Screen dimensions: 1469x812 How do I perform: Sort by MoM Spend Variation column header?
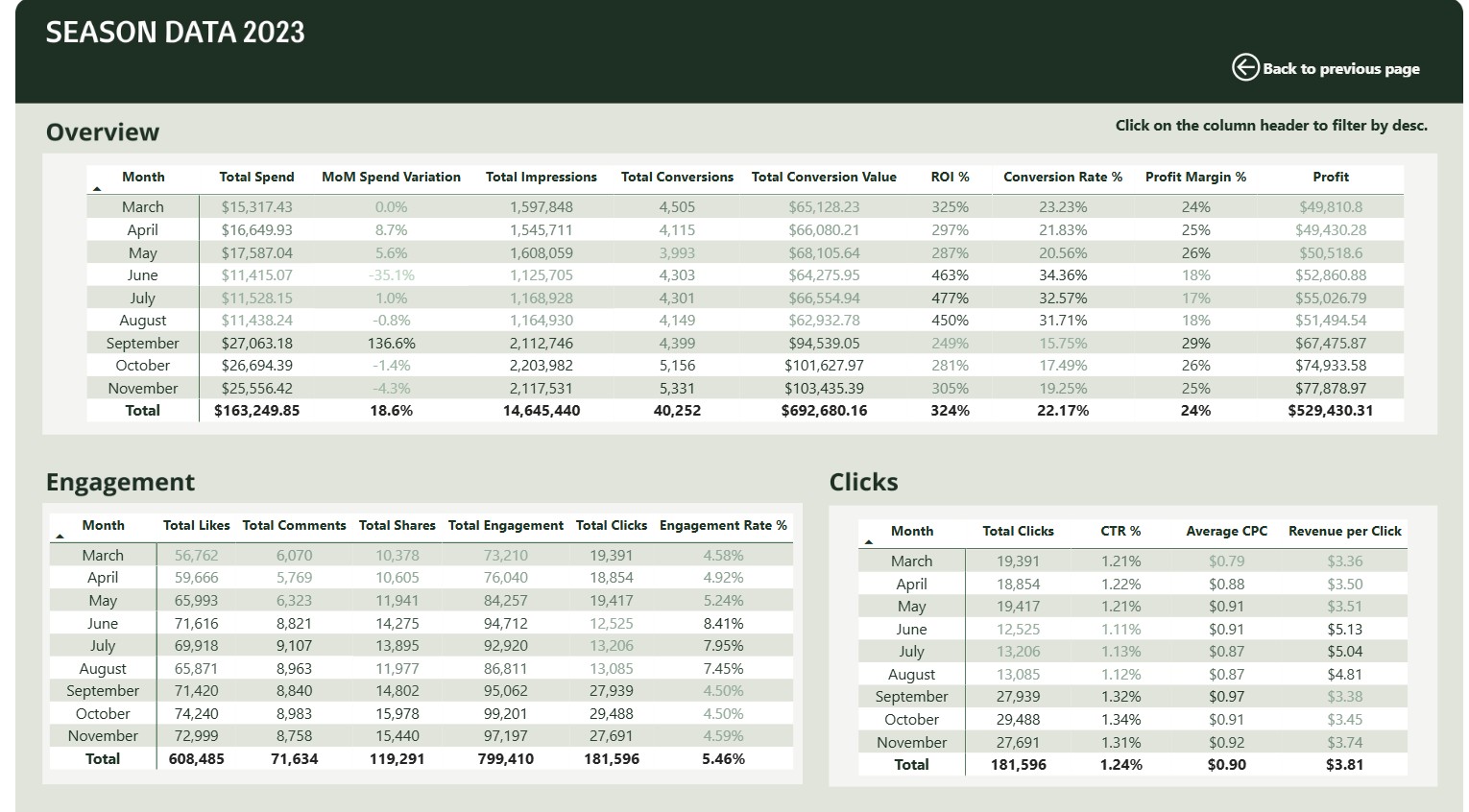tap(391, 177)
